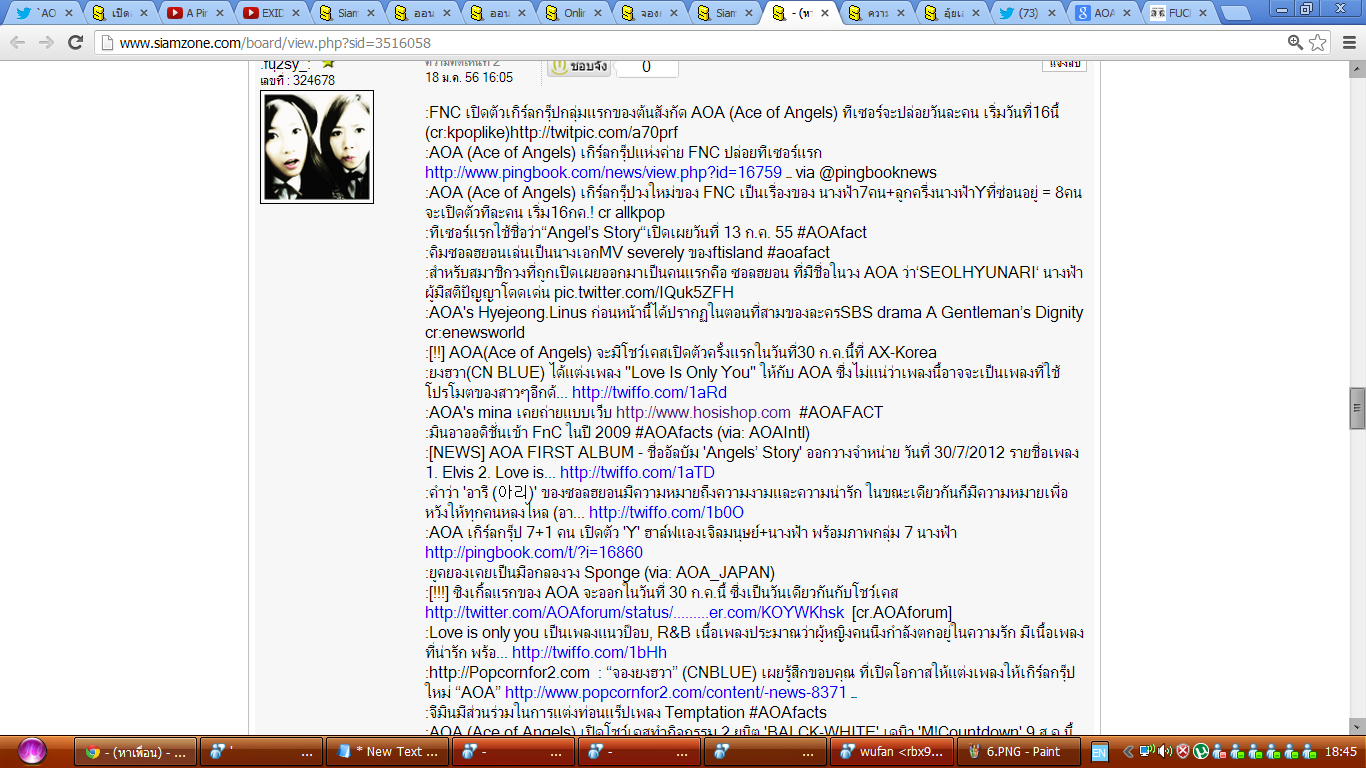Click the member number 324678 text
This screenshot has height=768, width=1366.
(313, 80)
